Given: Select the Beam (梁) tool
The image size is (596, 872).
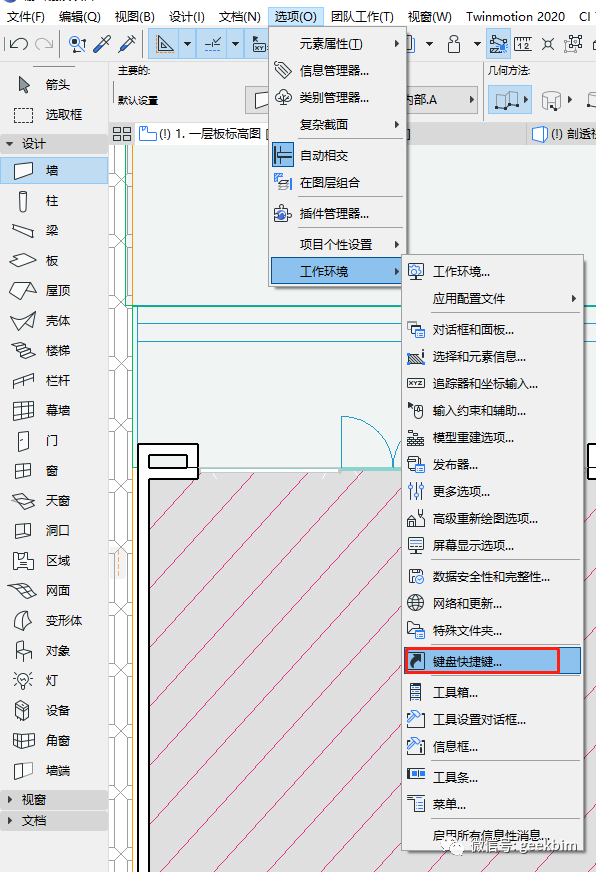Looking at the screenshot, I should (x=54, y=230).
